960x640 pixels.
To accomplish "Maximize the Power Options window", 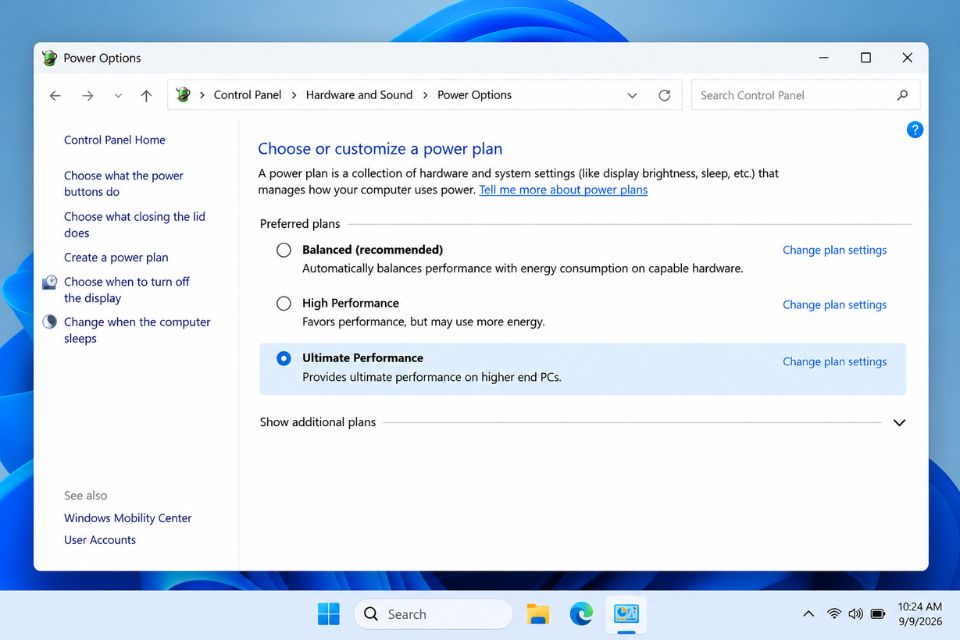I will [866, 58].
